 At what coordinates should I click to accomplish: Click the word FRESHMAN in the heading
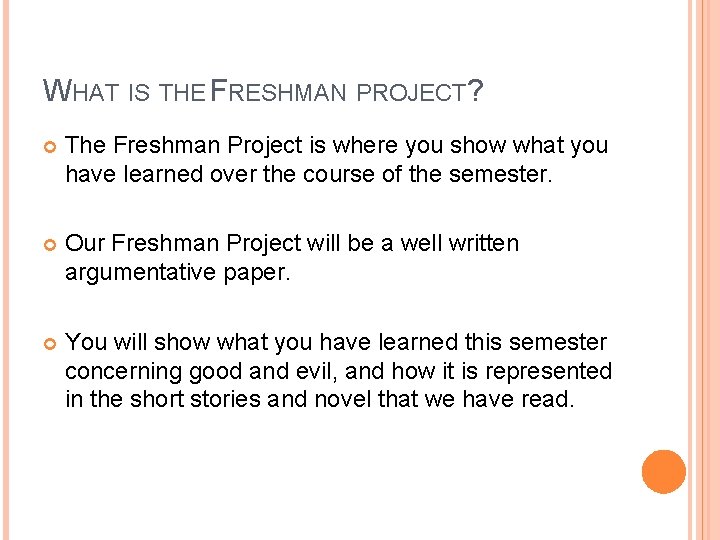(277, 93)
